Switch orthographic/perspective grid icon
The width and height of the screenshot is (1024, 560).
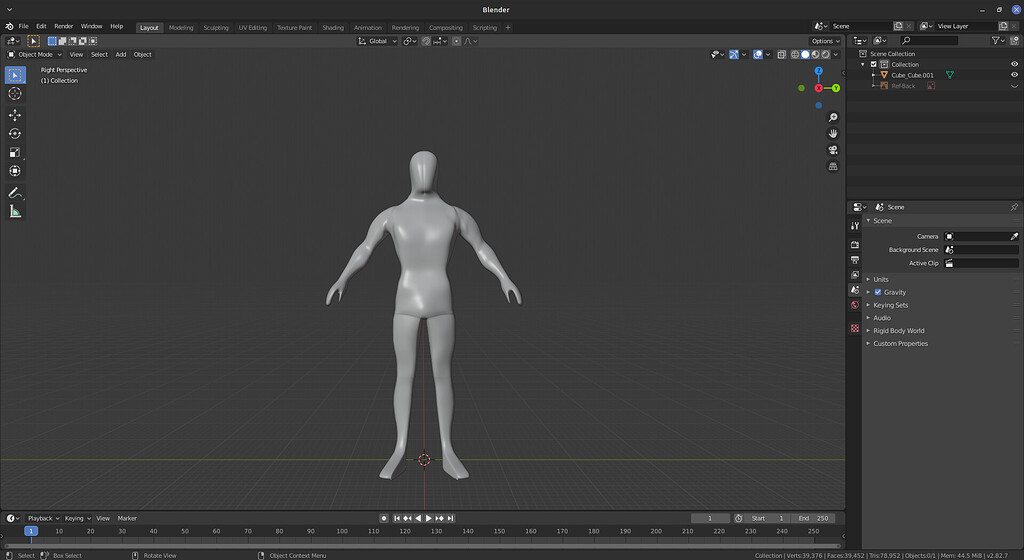(x=833, y=166)
